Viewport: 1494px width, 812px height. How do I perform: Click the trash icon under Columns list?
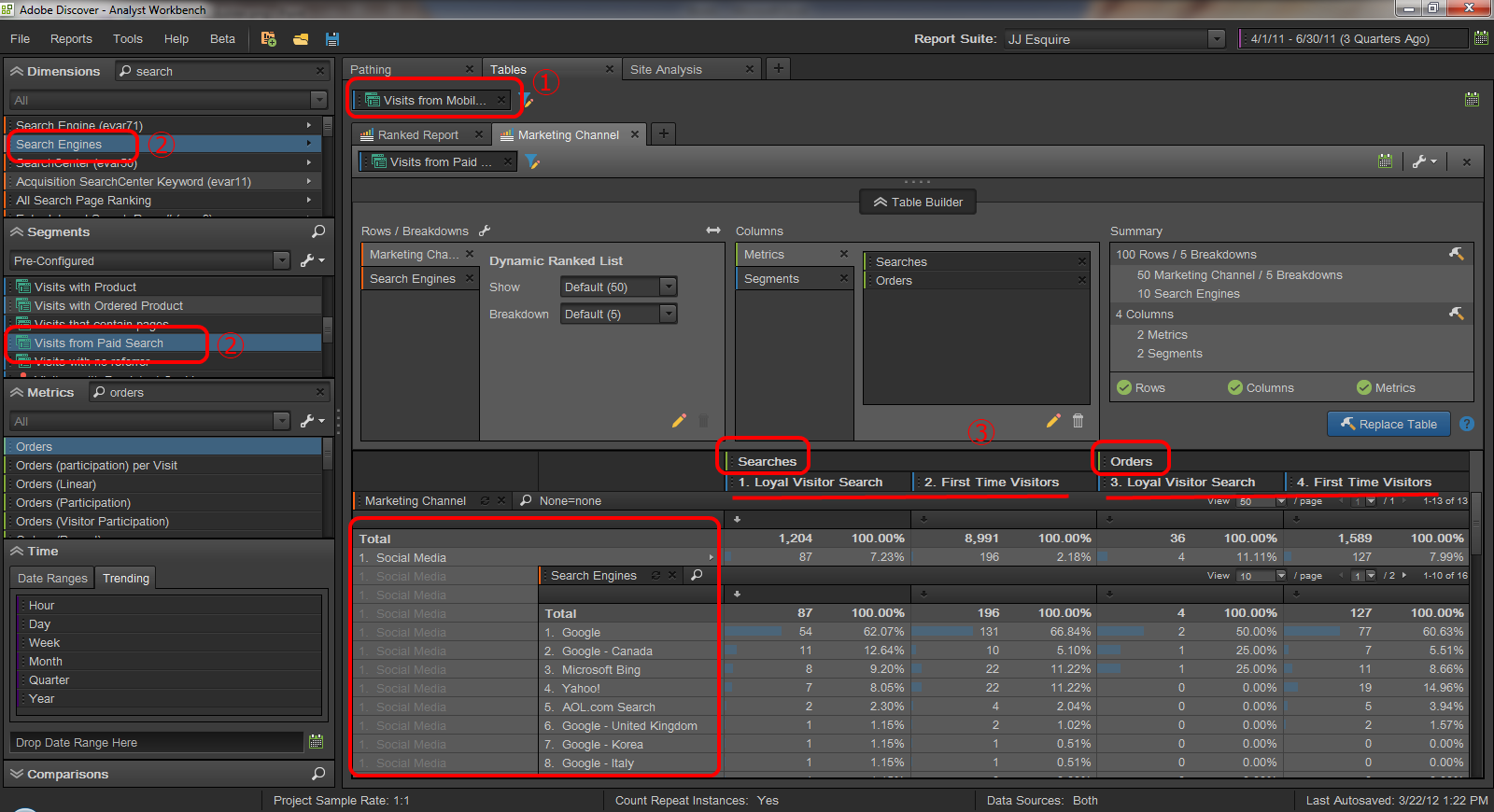[x=1078, y=421]
